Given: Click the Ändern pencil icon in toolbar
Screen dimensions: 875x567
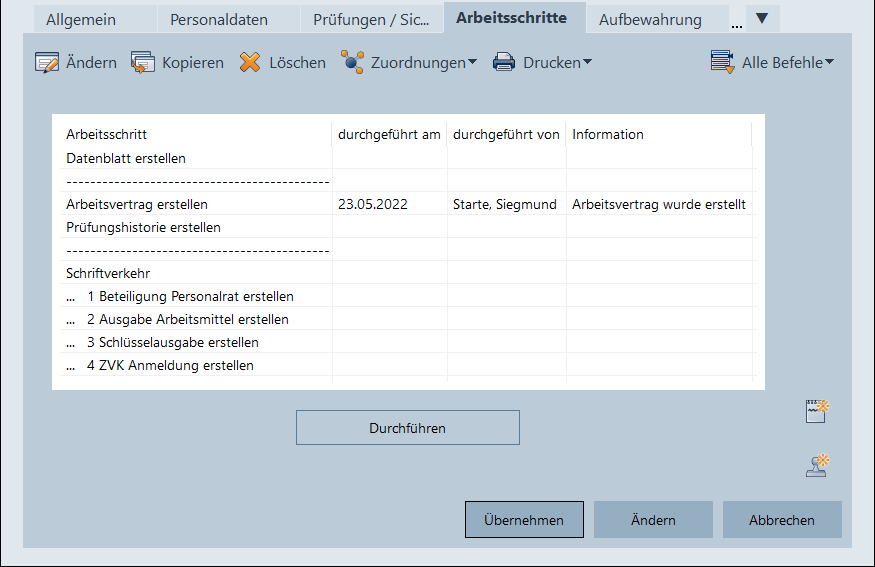Looking at the screenshot, I should [x=47, y=63].
